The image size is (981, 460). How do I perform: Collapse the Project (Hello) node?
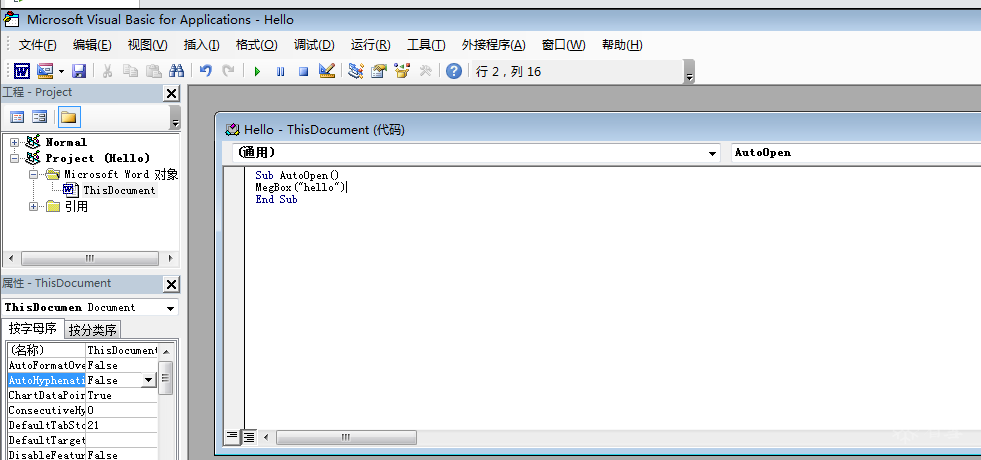click(x=14, y=159)
